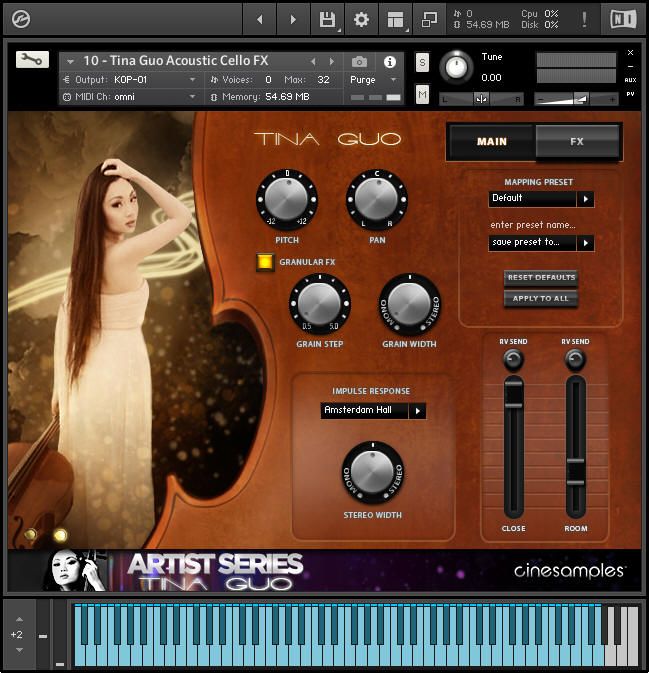Transpose keyboard octave up arrow
The height and width of the screenshot is (673, 649).
pos(19,619)
